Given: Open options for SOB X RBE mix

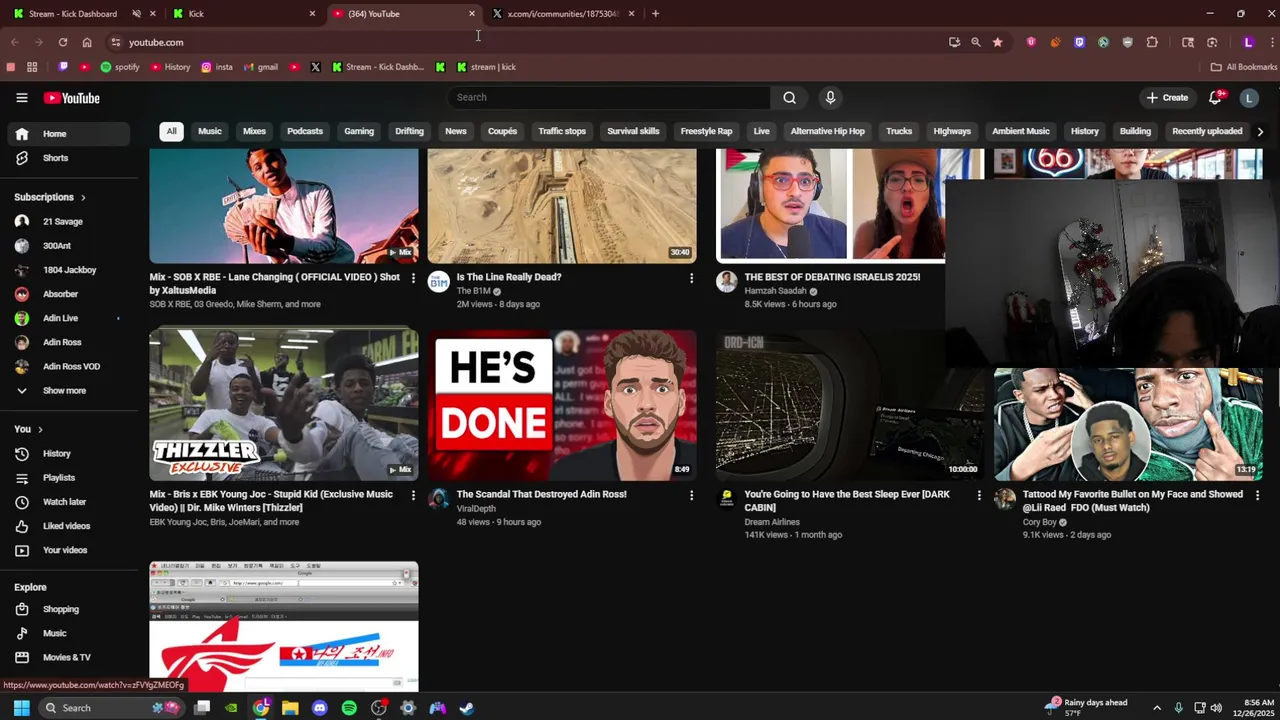Looking at the screenshot, I should pyautogui.click(x=413, y=278).
